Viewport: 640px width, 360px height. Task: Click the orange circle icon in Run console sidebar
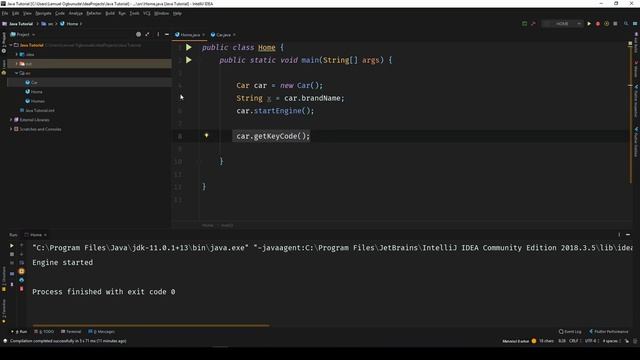pos(22,271)
